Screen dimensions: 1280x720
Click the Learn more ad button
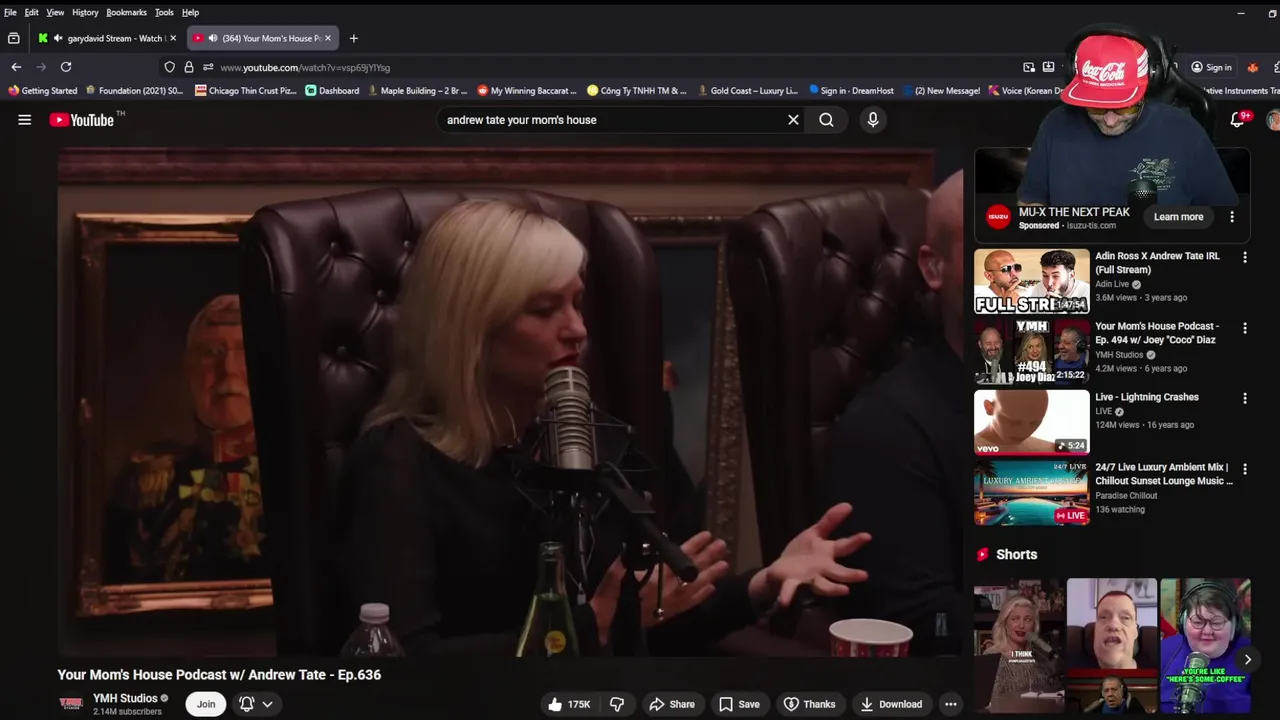(x=1178, y=217)
